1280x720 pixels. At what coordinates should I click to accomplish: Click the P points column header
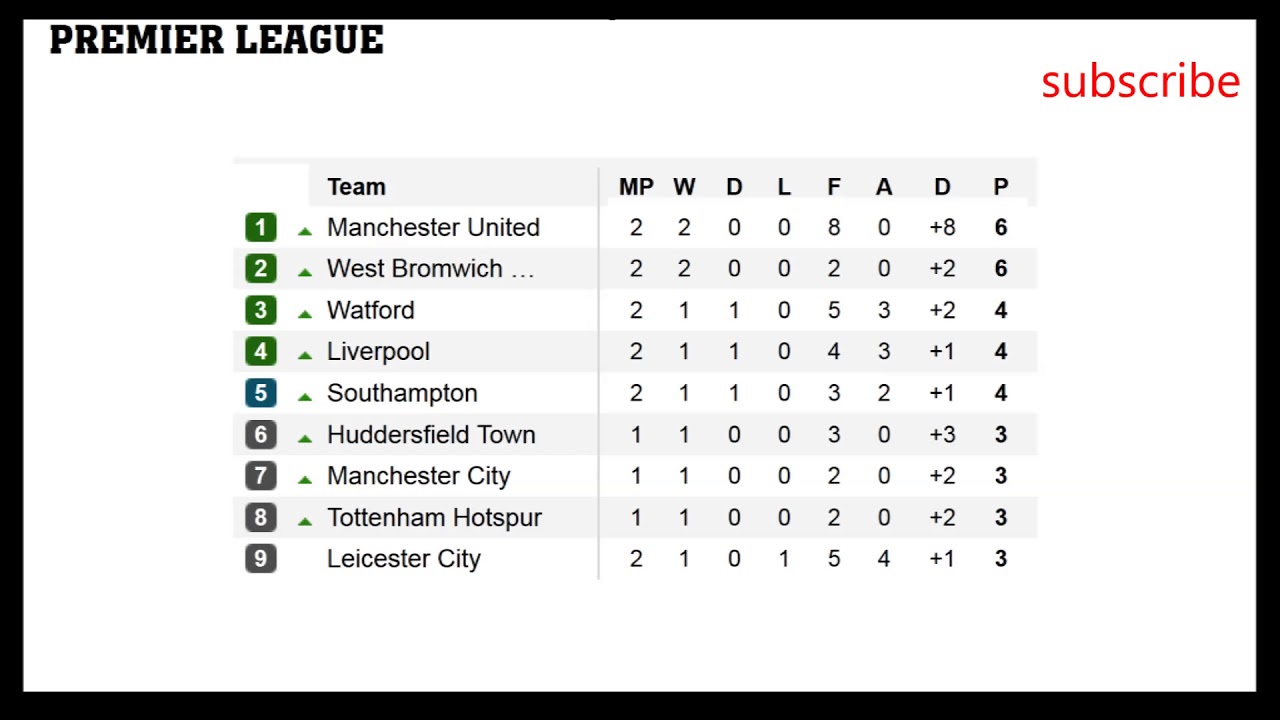click(x=1001, y=187)
